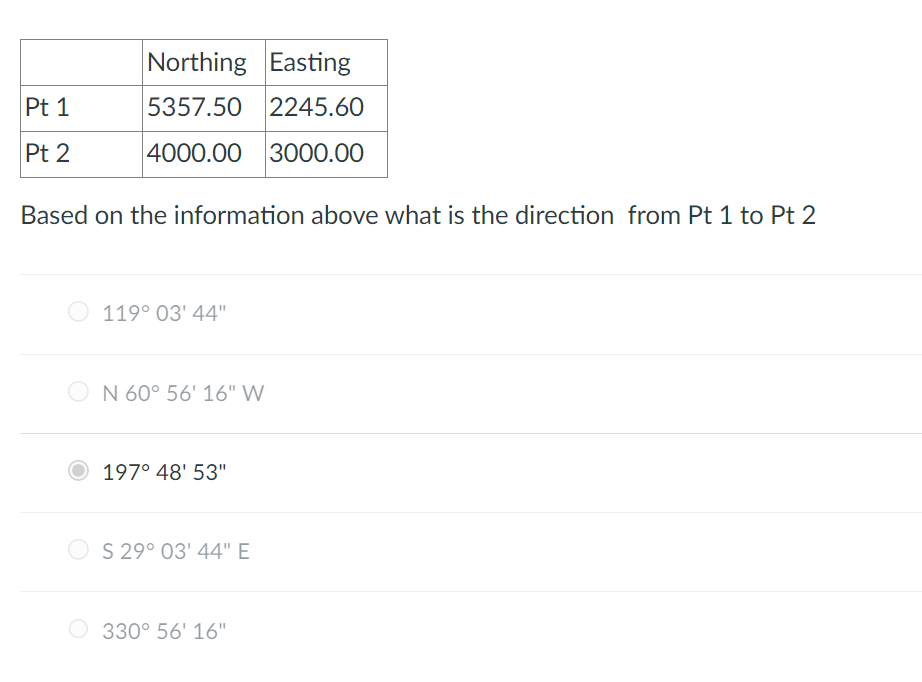Click the answer label S 29° 03' 44" E
Image resolution: width=922 pixels, height=682 pixels.
(176, 551)
